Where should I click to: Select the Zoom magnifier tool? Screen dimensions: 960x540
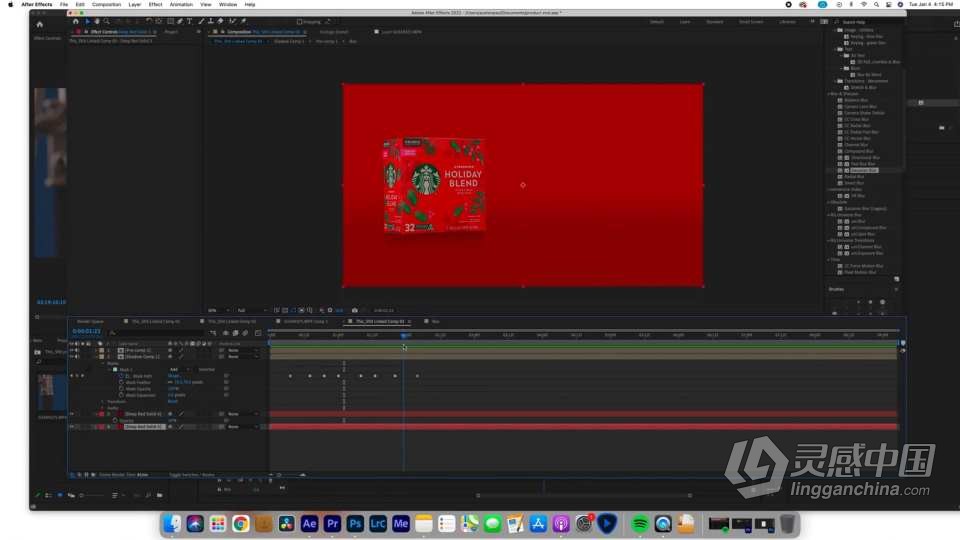(x=107, y=21)
